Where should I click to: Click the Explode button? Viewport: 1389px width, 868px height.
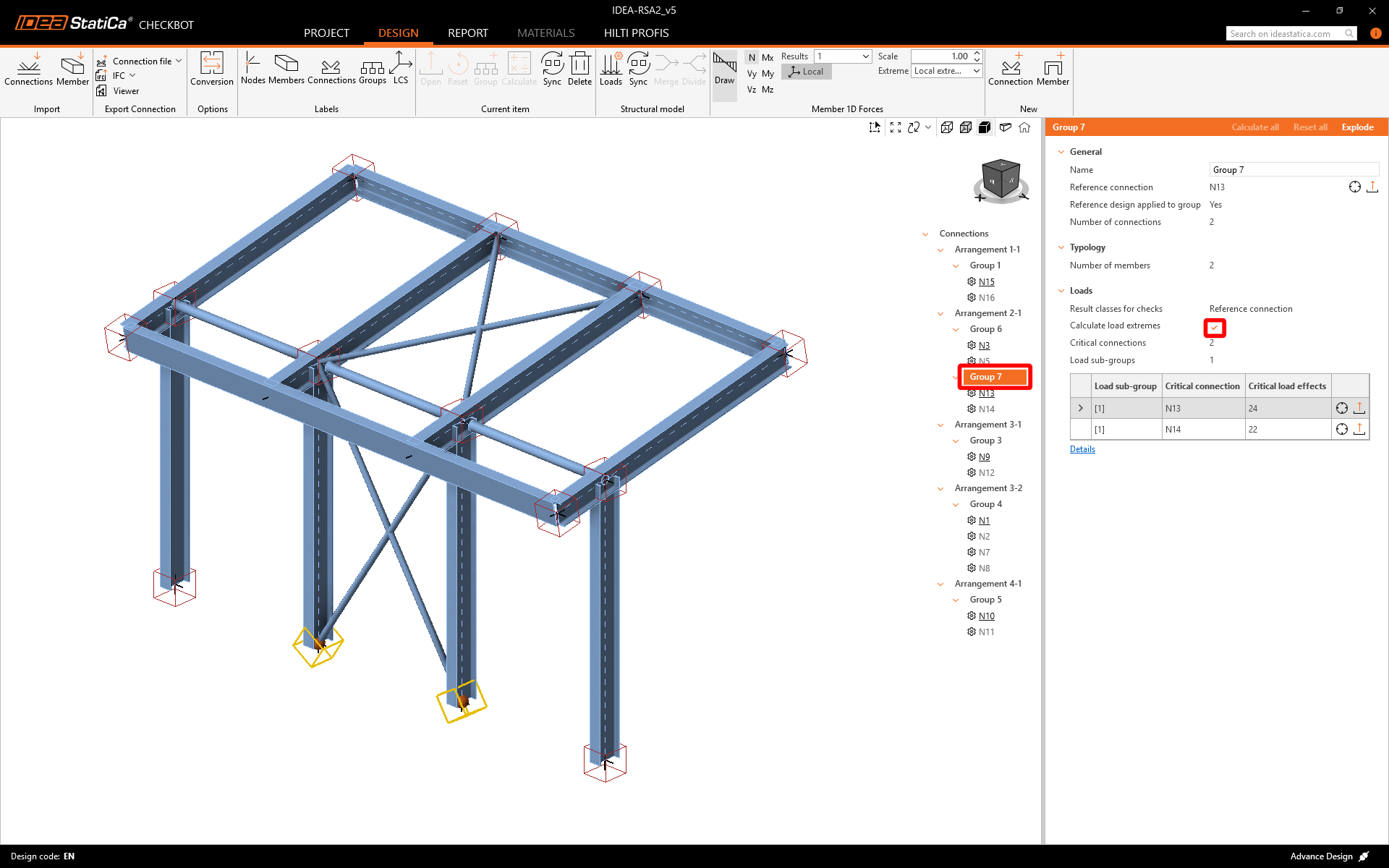pyautogui.click(x=1357, y=127)
